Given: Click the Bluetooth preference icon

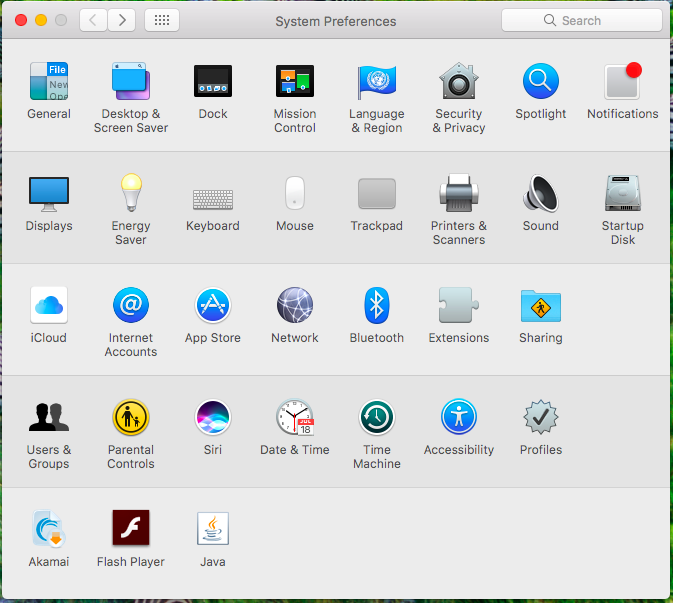Looking at the screenshot, I should click(x=376, y=305).
